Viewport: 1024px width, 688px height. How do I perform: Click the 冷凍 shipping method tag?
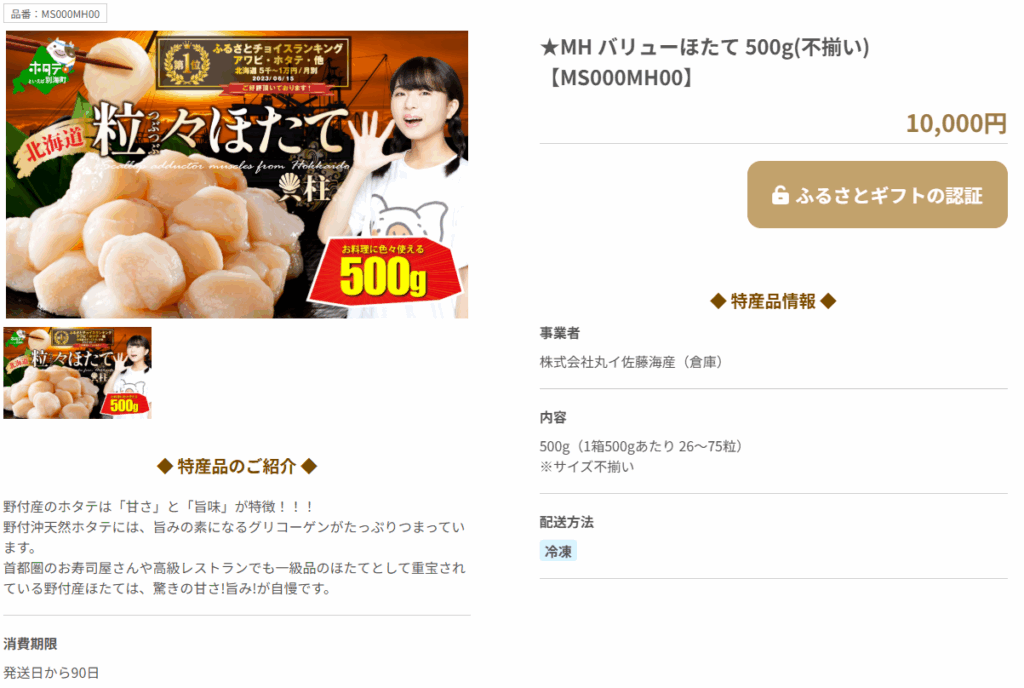[x=558, y=551]
